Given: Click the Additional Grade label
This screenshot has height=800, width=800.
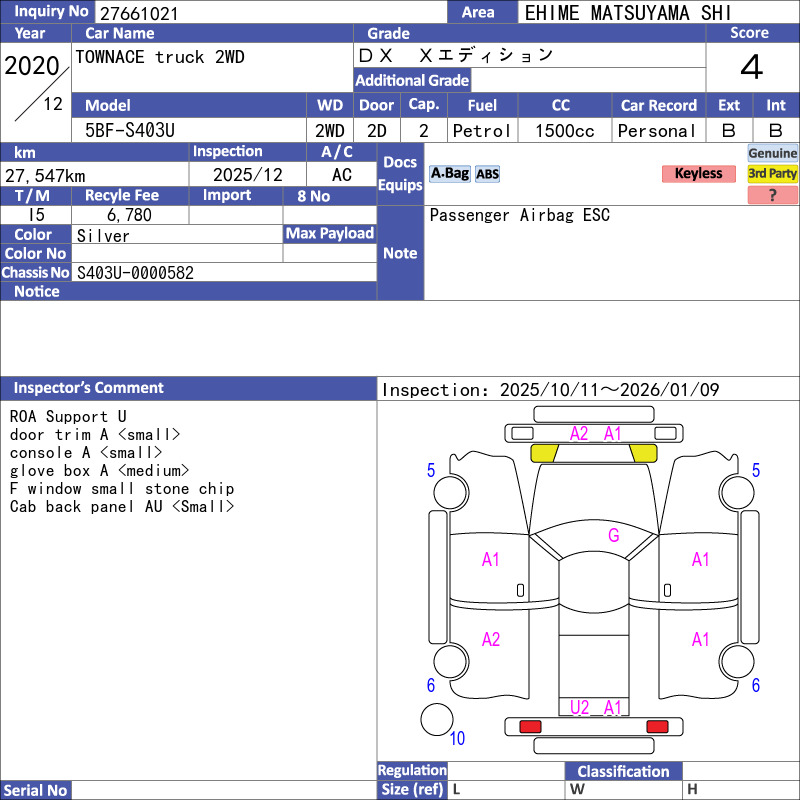Looking at the screenshot, I should click(x=412, y=81).
